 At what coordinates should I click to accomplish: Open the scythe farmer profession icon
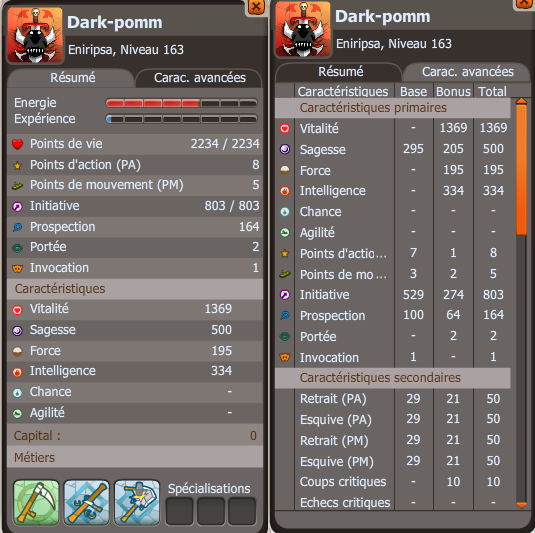click(x=36, y=502)
